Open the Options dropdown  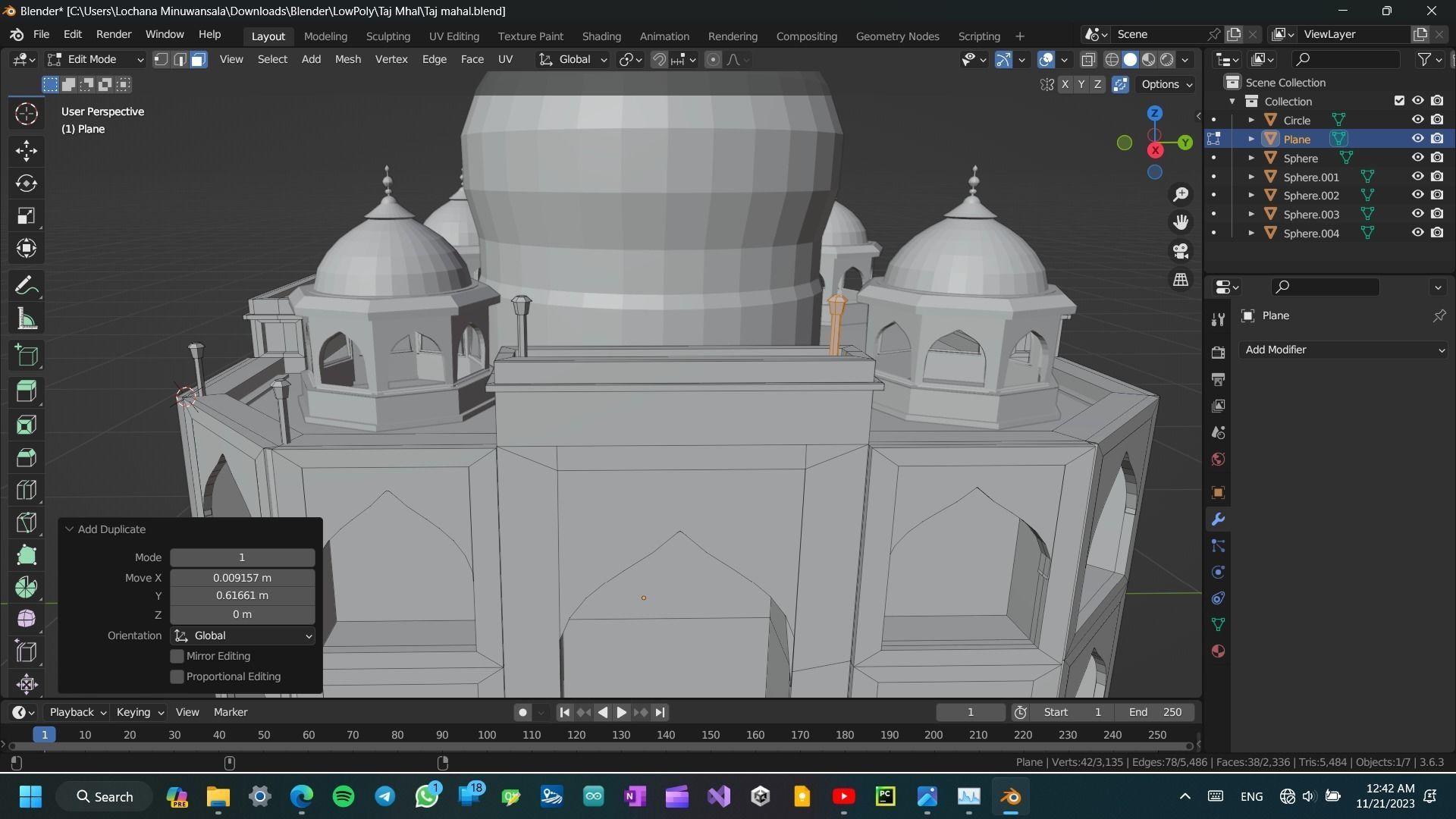tap(1166, 84)
